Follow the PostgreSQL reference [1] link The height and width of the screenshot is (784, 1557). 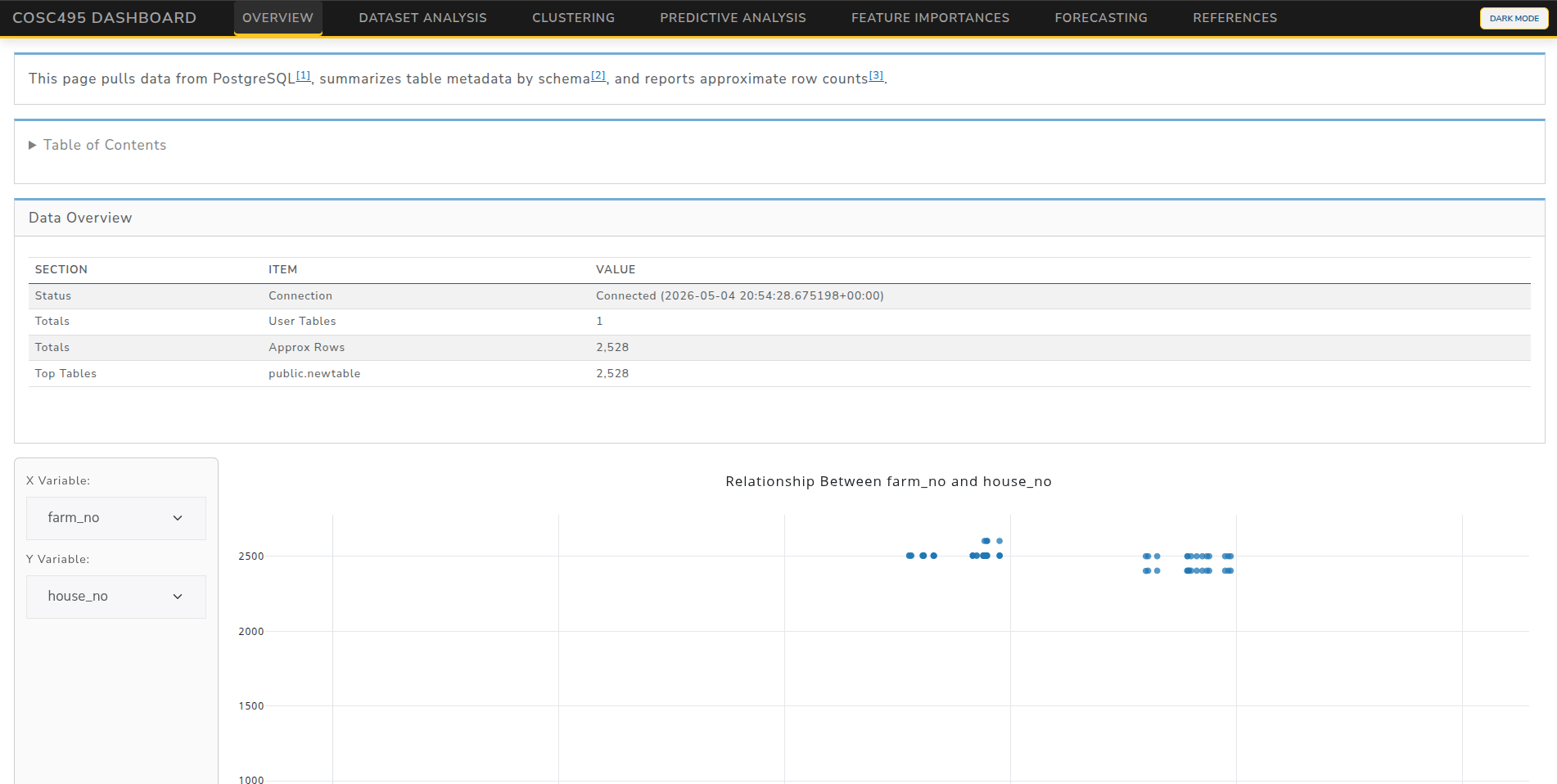[x=303, y=75]
